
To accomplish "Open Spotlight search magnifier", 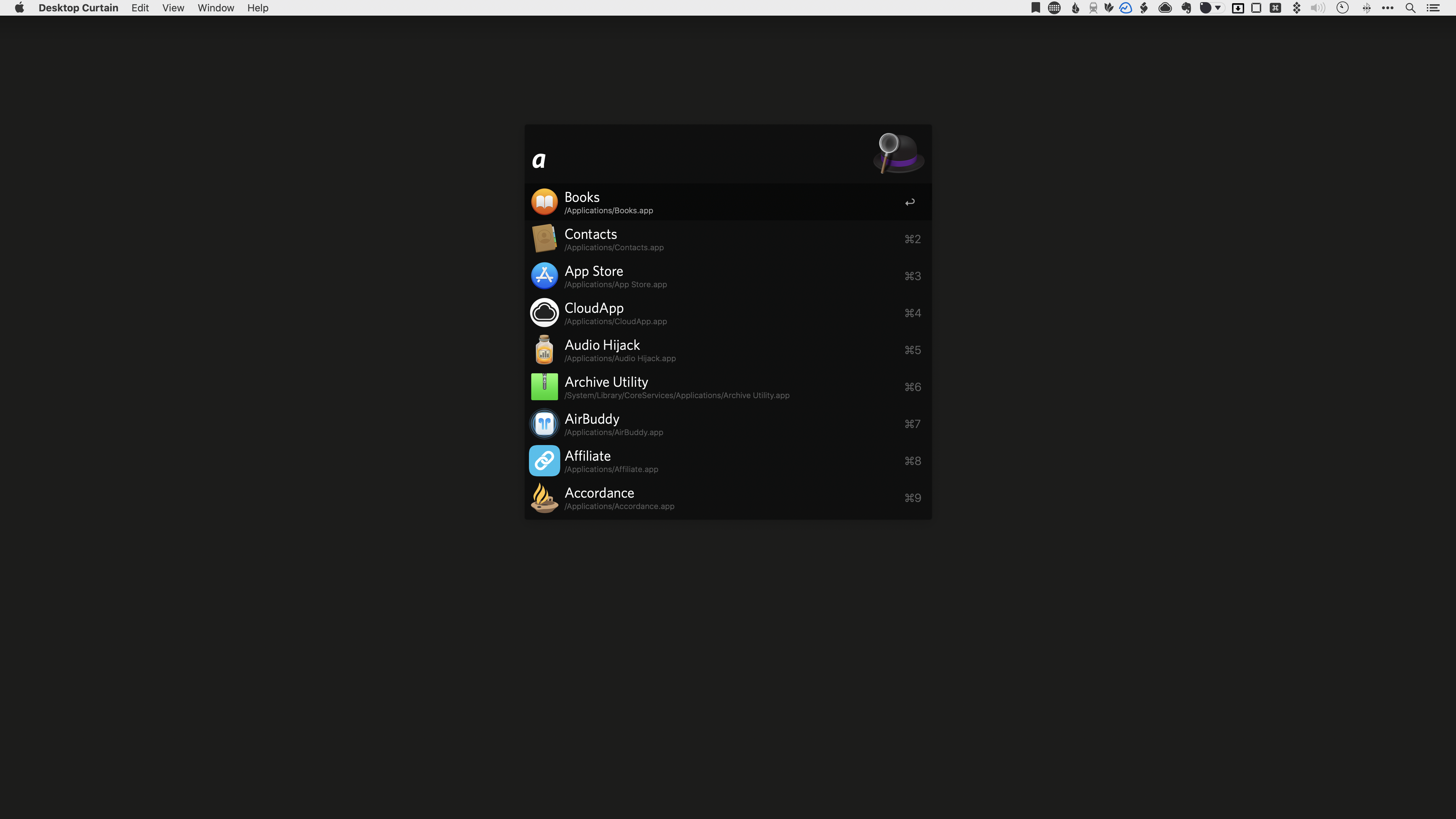I will click(1410, 8).
